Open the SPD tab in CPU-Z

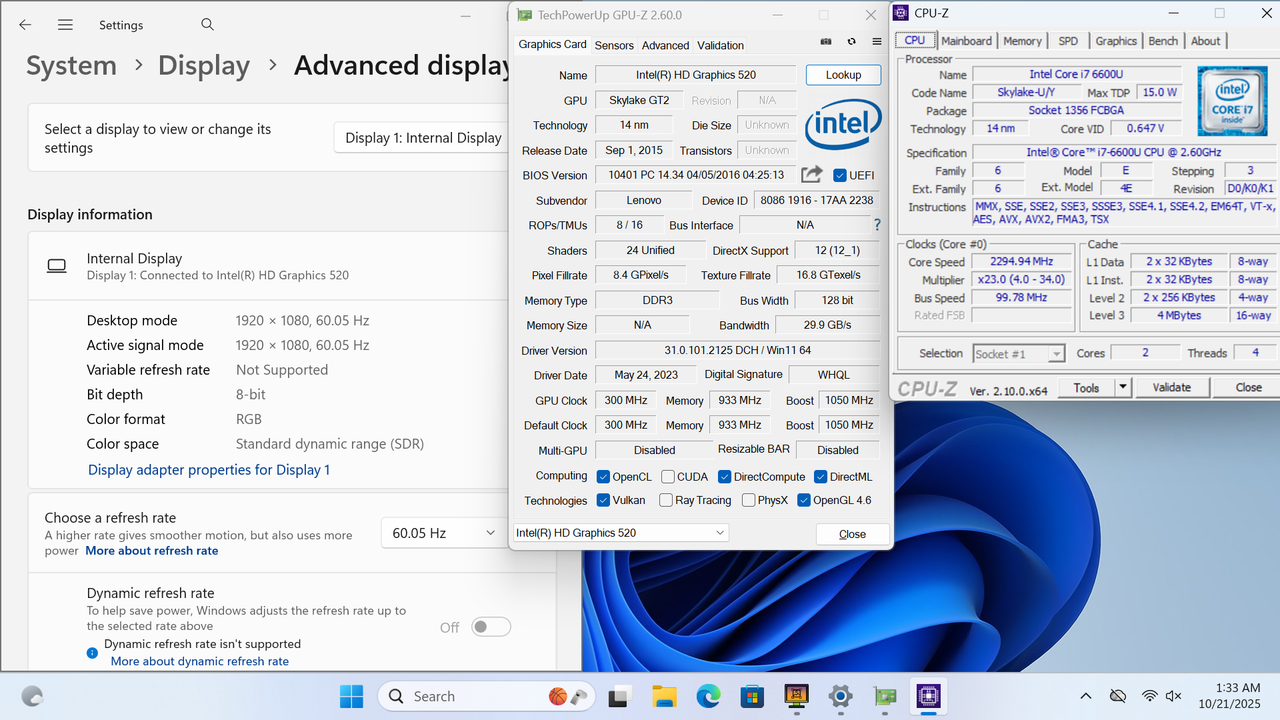tap(1068, 41)
